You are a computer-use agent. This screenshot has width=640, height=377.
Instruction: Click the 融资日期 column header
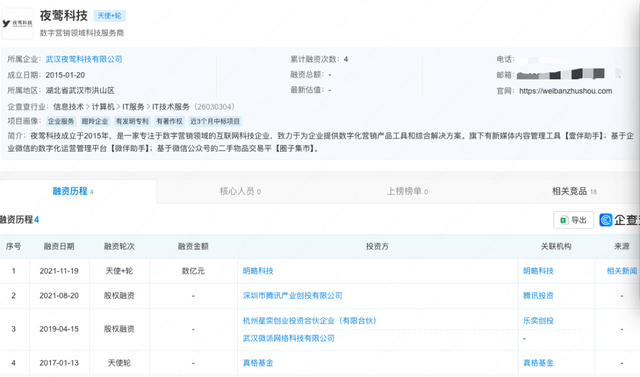[x=59, y=246]
